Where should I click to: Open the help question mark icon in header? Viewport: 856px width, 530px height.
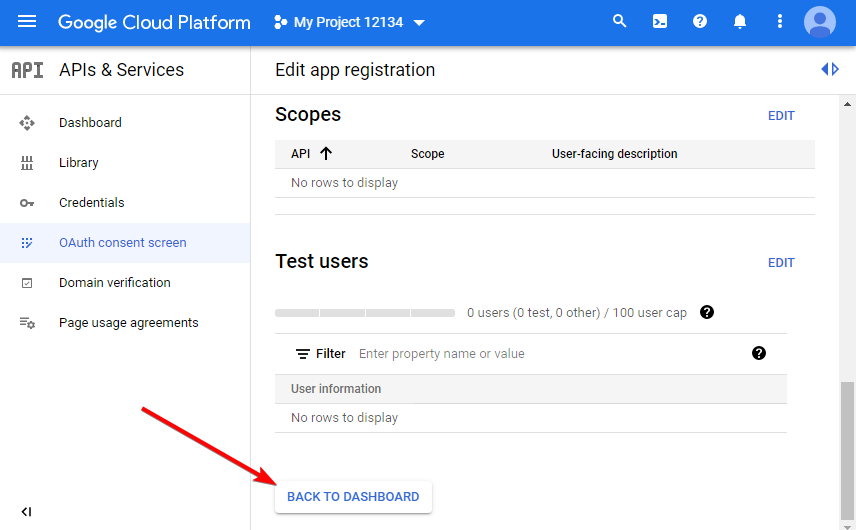coord(700,22)
